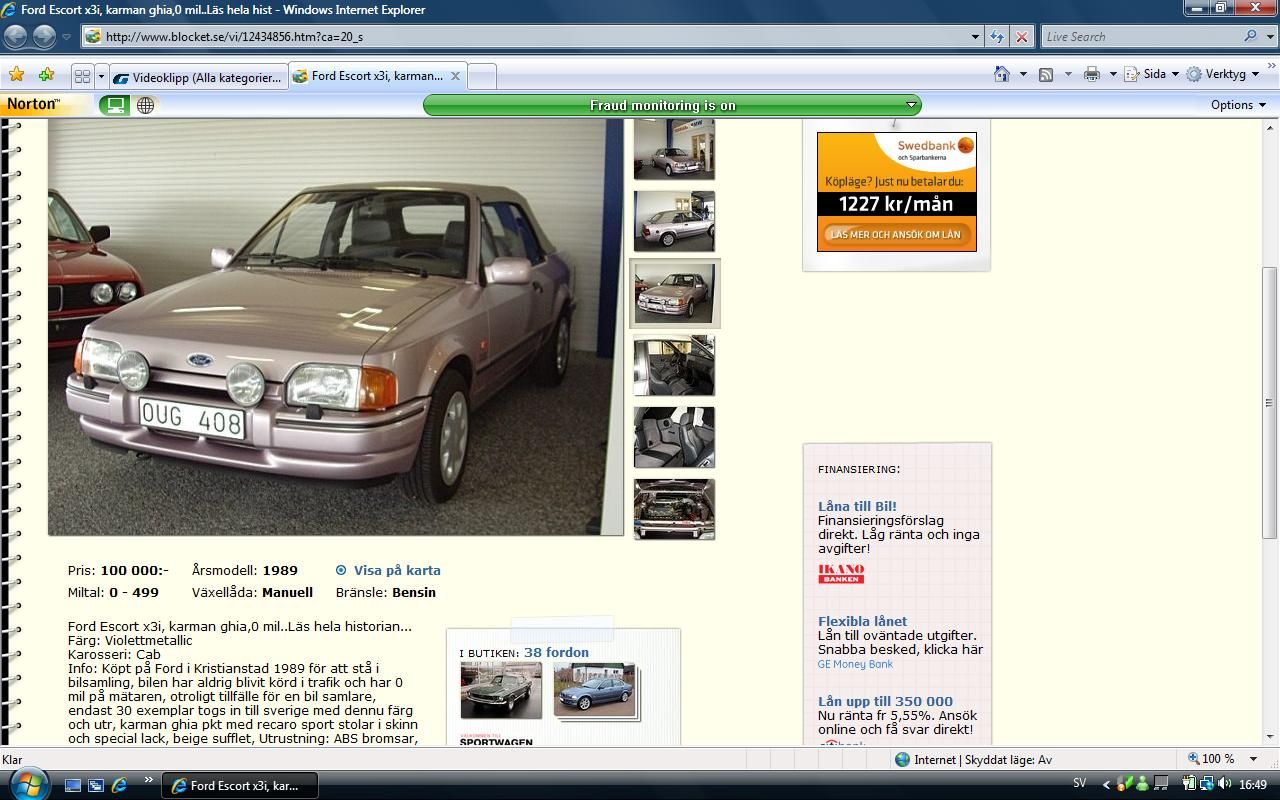The width and height of the screenshot is (1280, 800).
Task: Click the IKANO Banken logo
Action: (x=841, y=574)
